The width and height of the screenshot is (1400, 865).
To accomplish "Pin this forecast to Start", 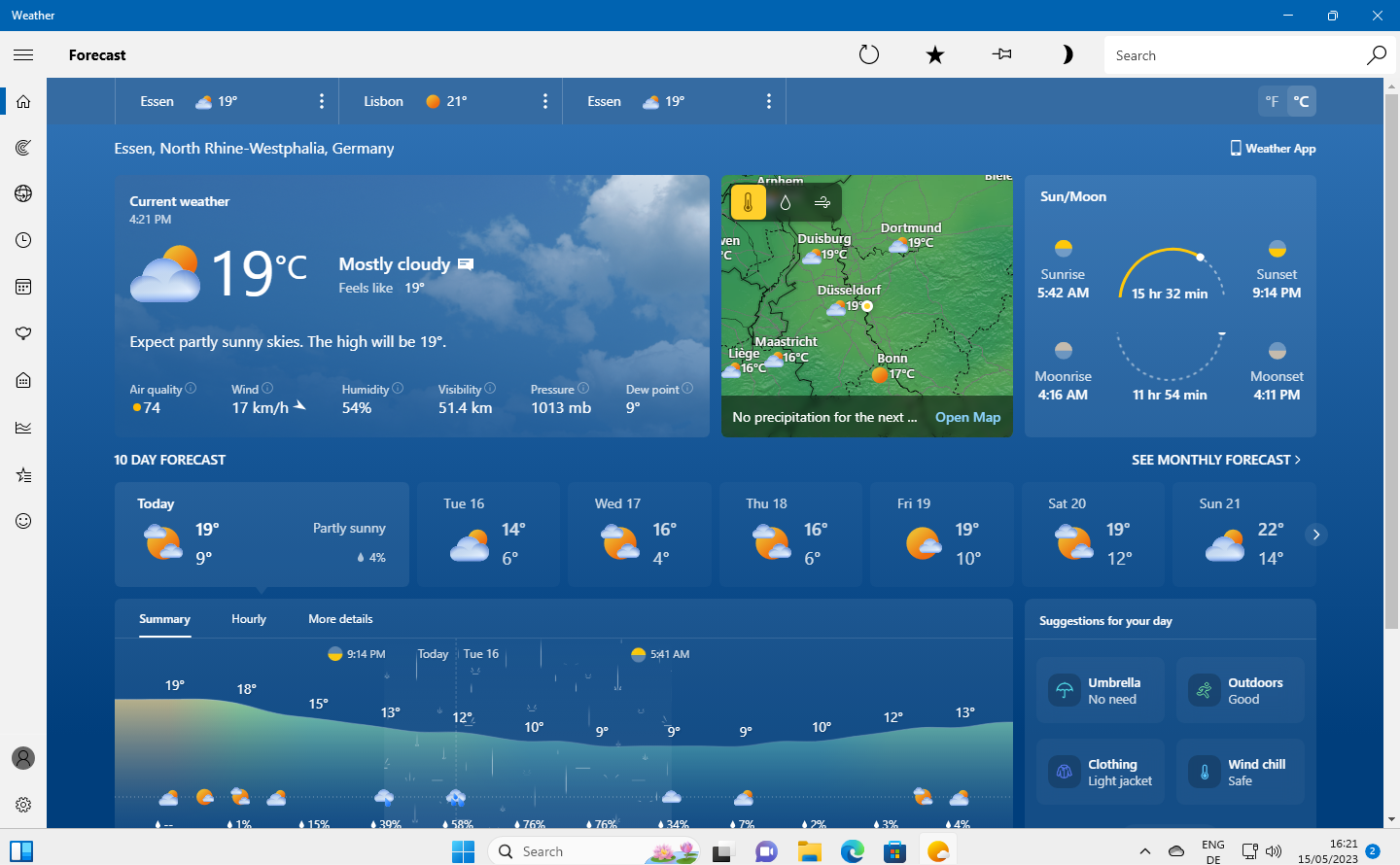I will [x=1000, y=54].
